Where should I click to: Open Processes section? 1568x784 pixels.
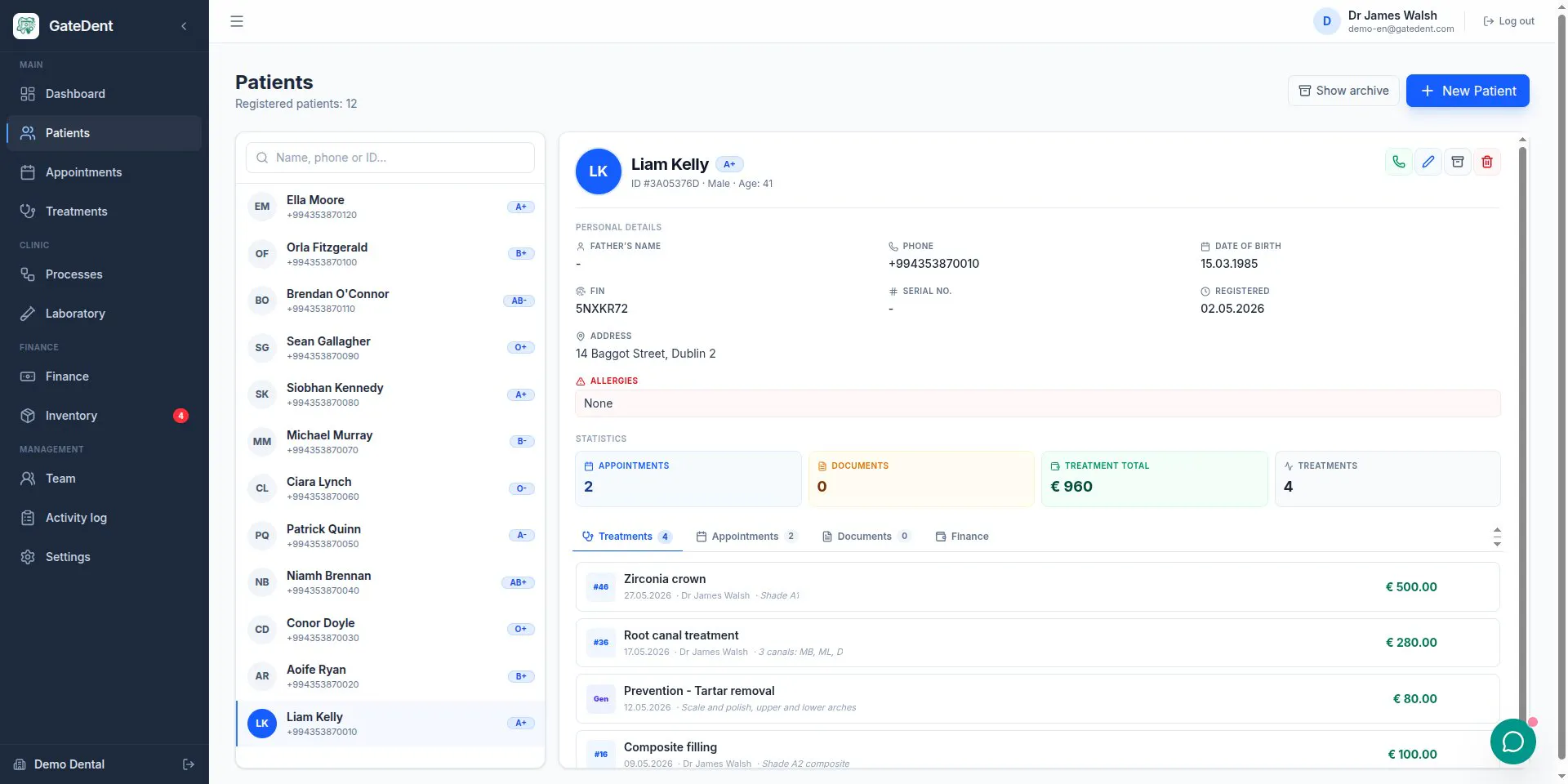click(104, 274)
